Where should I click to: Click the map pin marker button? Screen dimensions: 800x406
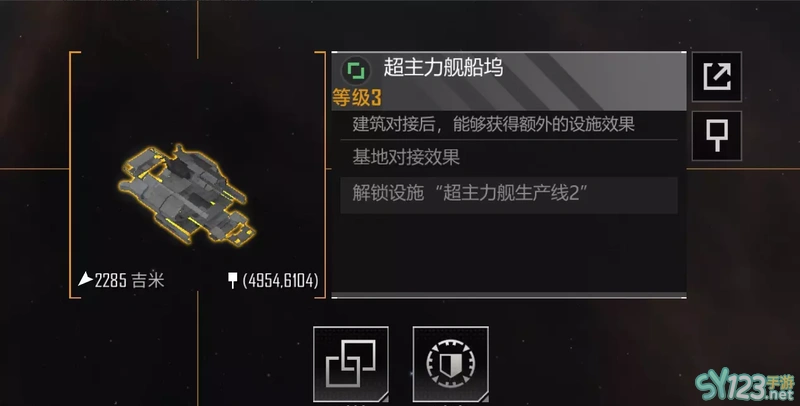click(x=716, y=136)
